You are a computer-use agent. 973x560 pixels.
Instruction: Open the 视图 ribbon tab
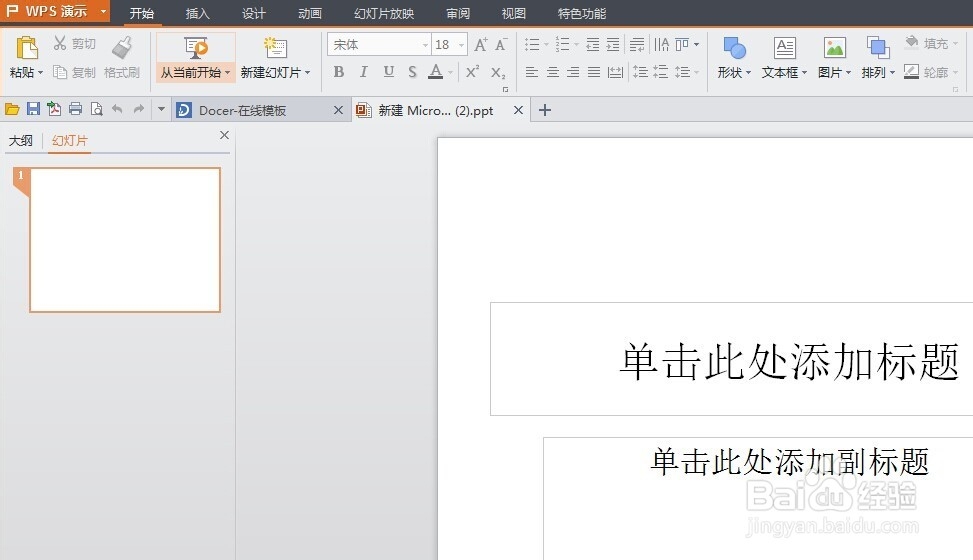tap(514, 13)
